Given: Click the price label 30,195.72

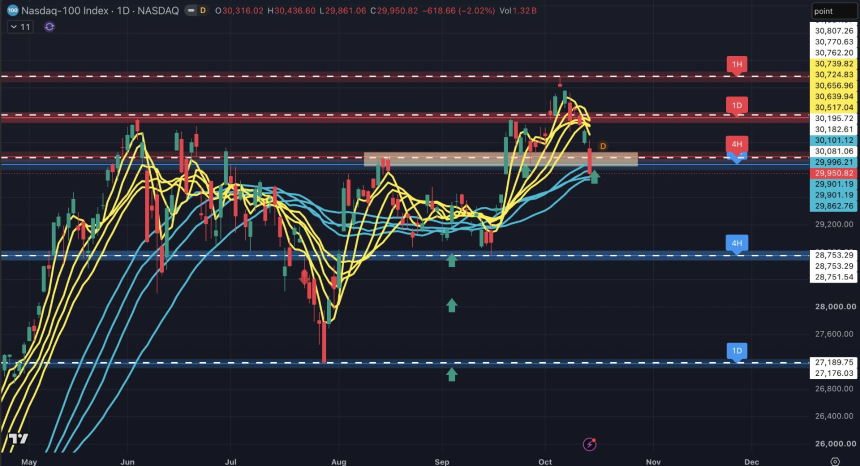Looking at the screenshot, I should tap(834, 118).
